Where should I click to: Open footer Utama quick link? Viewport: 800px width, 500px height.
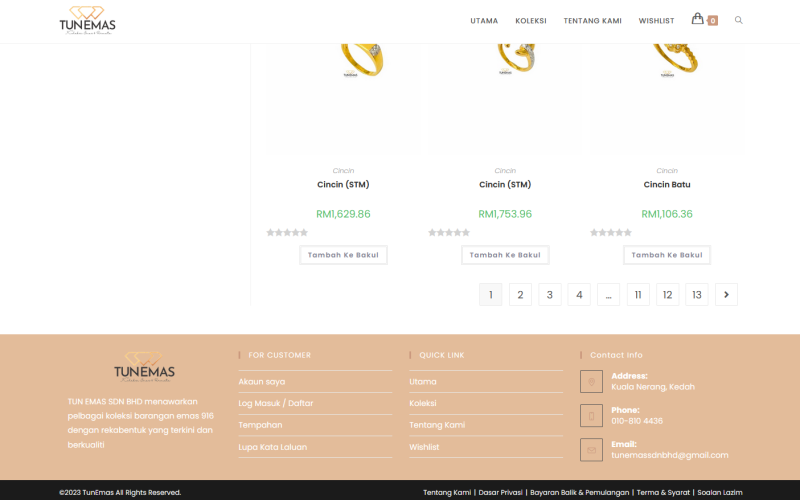pyautogui.click(x=423, y=382)
